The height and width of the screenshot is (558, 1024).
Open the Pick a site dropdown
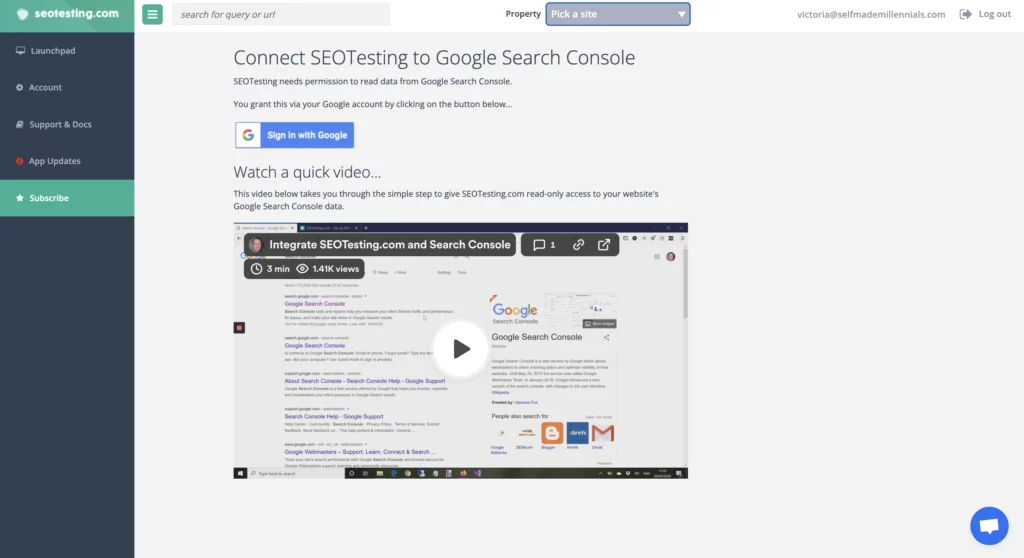coord(618,14)
